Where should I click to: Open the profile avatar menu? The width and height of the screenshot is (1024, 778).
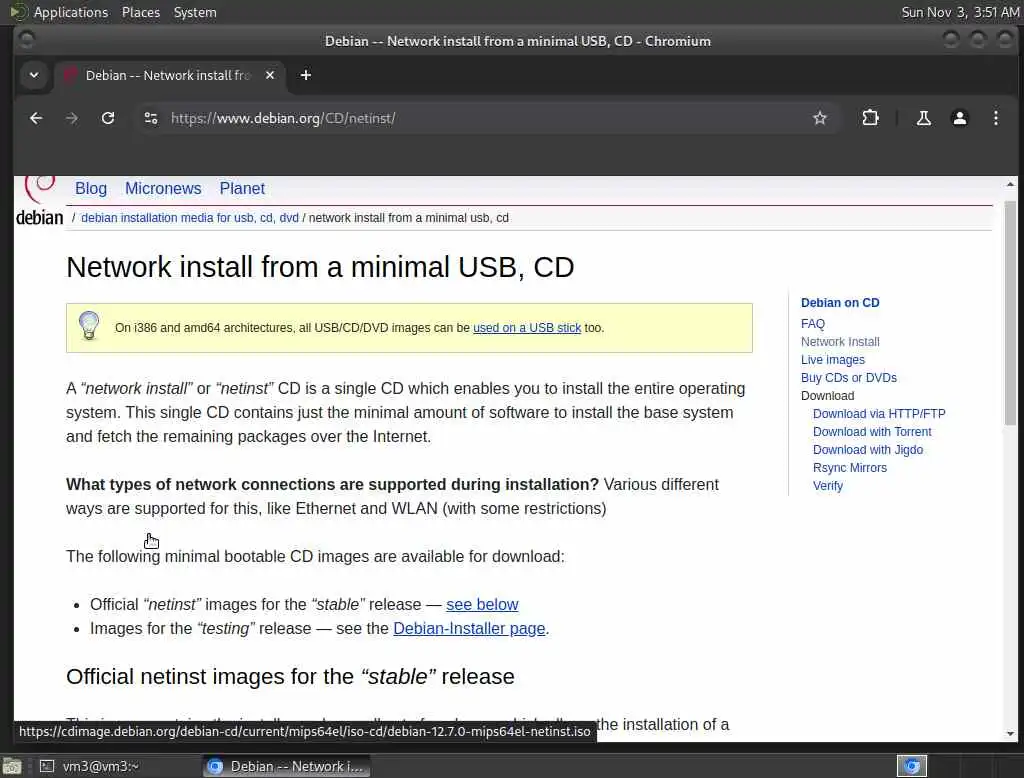[x=959, y=118]
